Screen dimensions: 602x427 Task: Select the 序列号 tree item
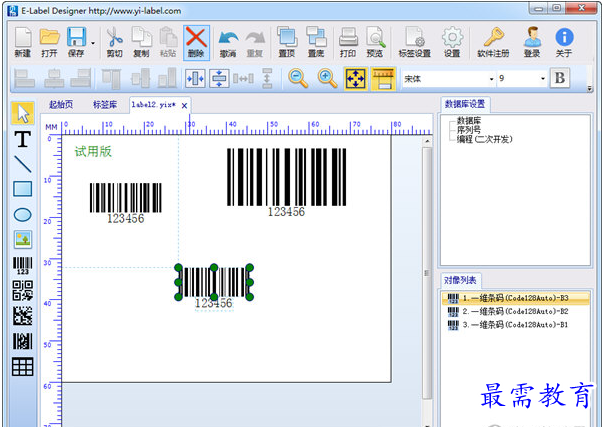[x=468, y=130]
